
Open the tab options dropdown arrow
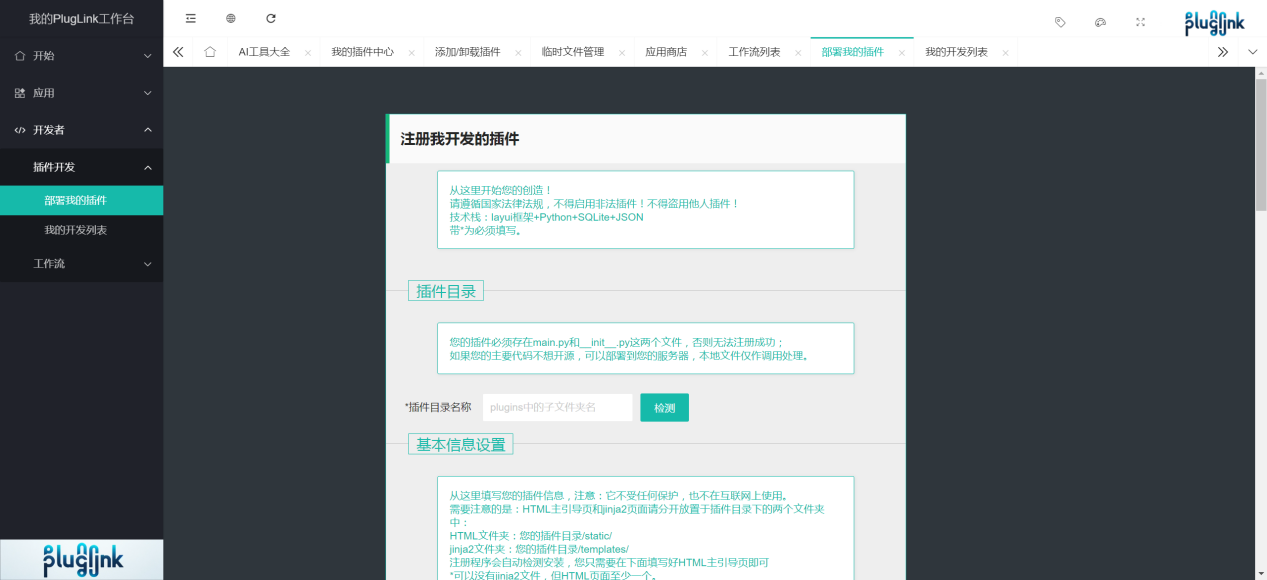coord(1253,51)
